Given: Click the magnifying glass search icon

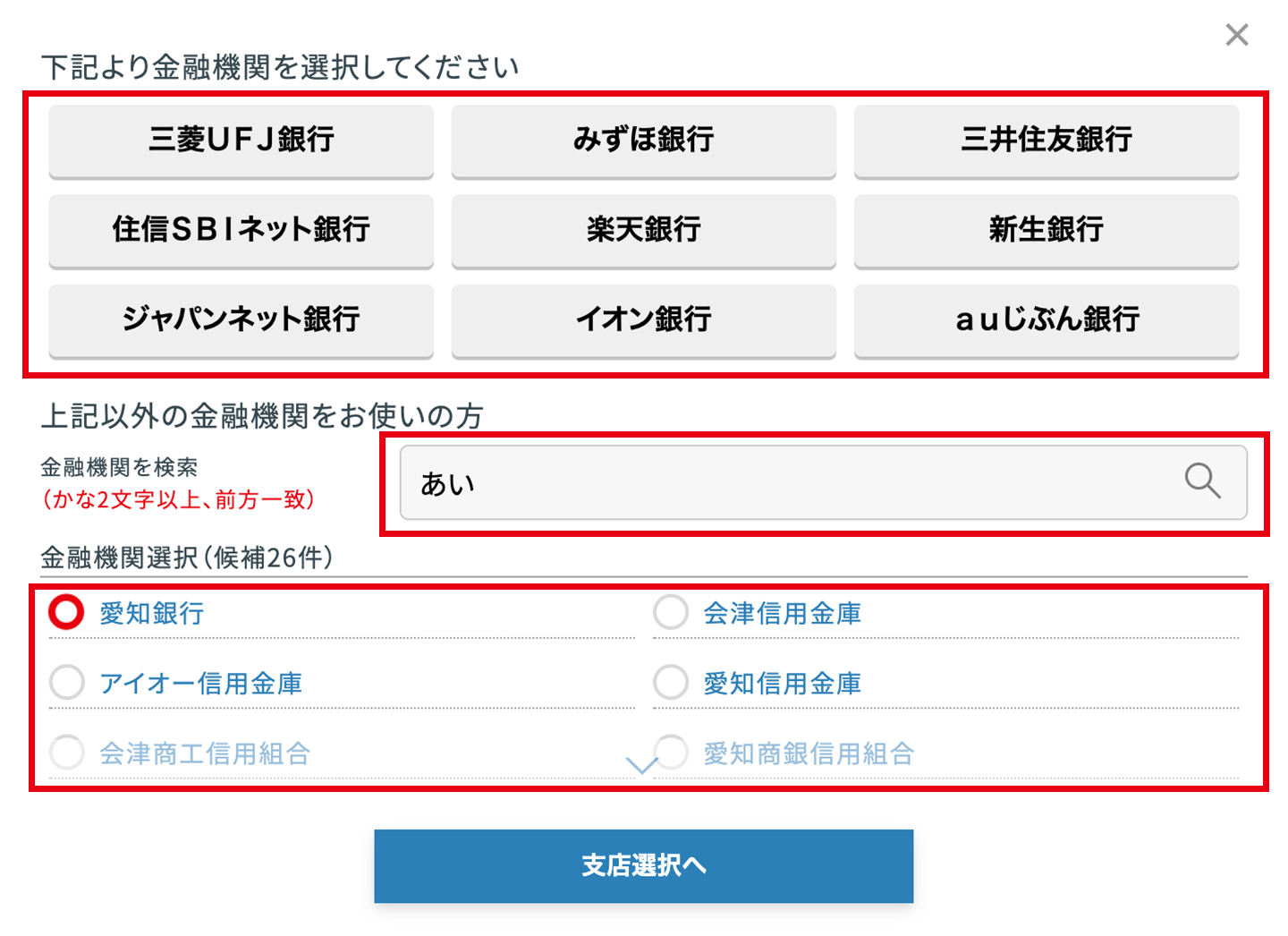Looking at the screenshot, I should pos(1202,481).
